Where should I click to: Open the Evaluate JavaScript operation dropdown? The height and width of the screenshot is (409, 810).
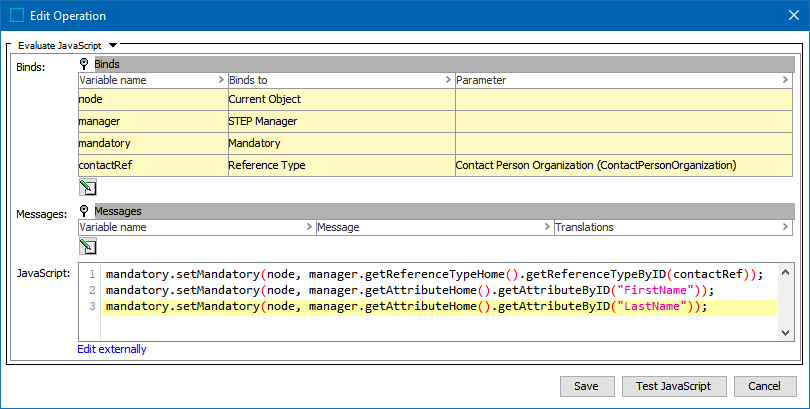[113, 45]
